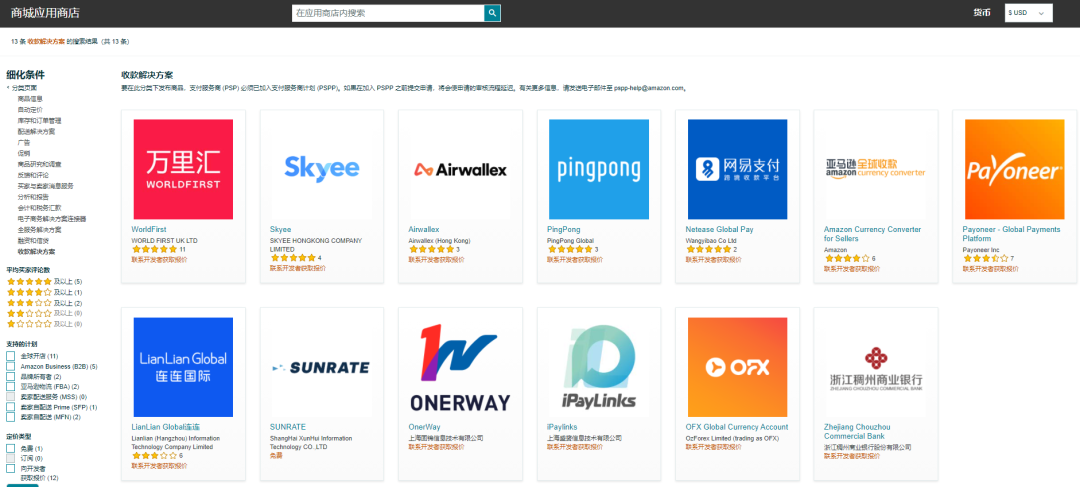Check the 亚马逊物流 (FBA) checkbox
1080x487 pixels.
tap(10, 386)
